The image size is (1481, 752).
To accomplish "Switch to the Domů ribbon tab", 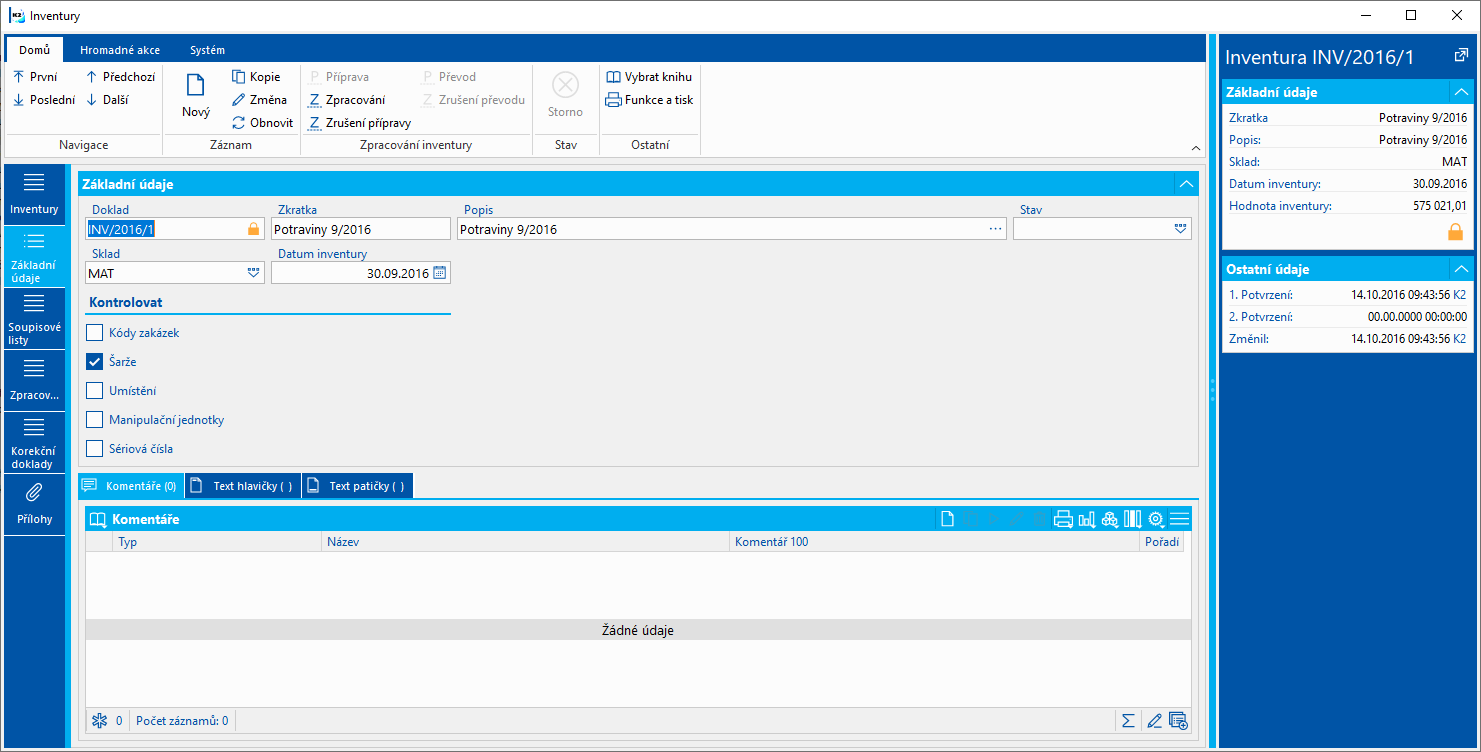I will tap(34, 50).
